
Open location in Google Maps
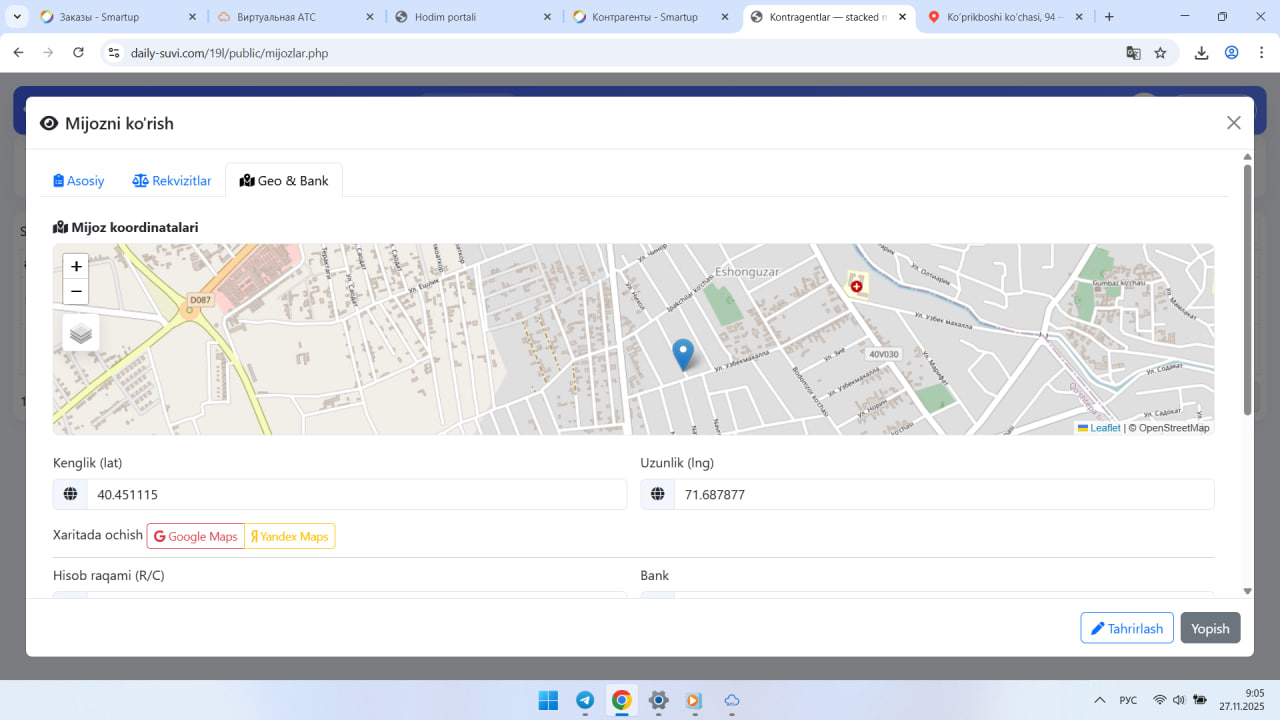(x=196, y=537)
